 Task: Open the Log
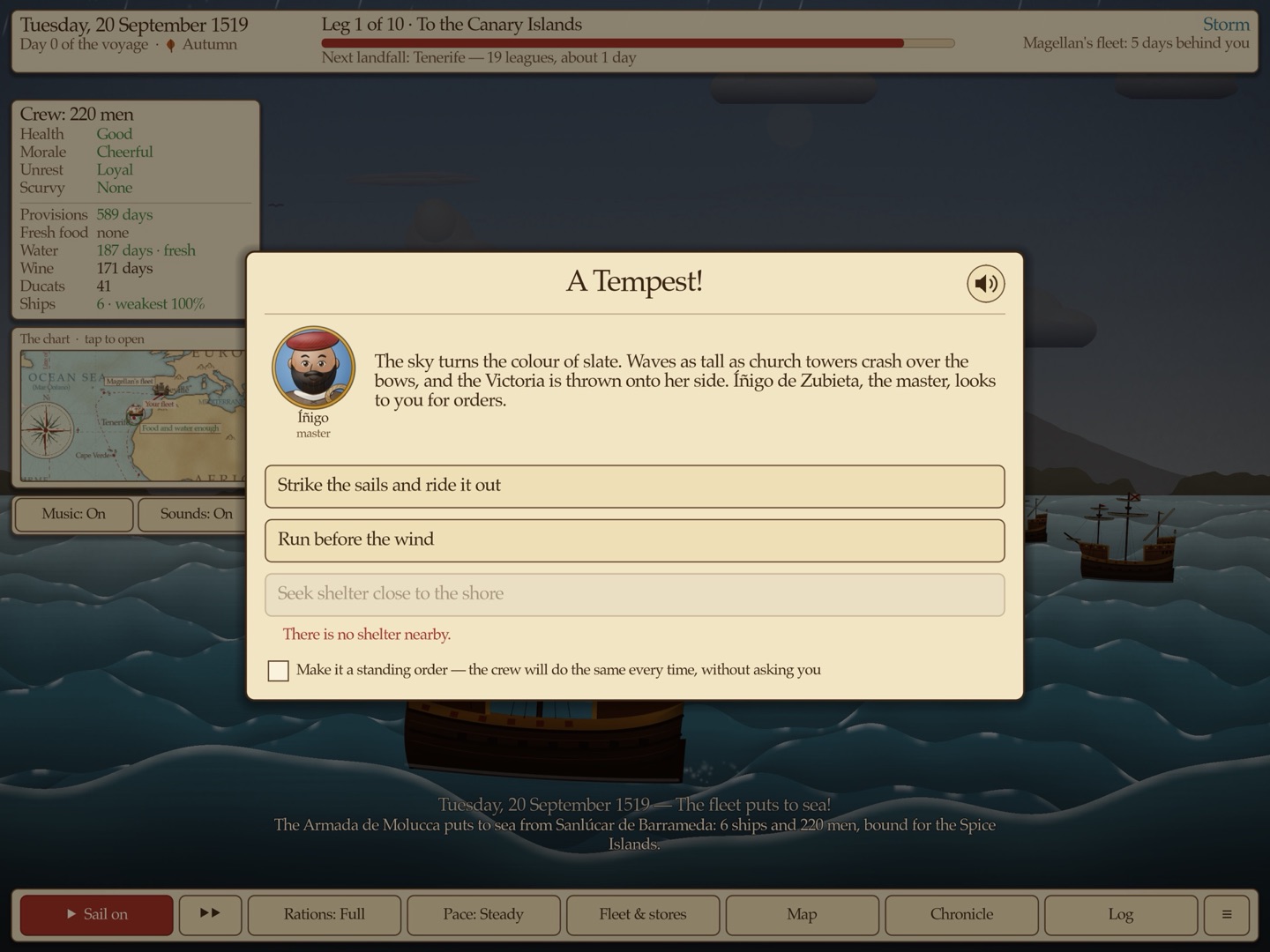click(x=1121, y=915)
